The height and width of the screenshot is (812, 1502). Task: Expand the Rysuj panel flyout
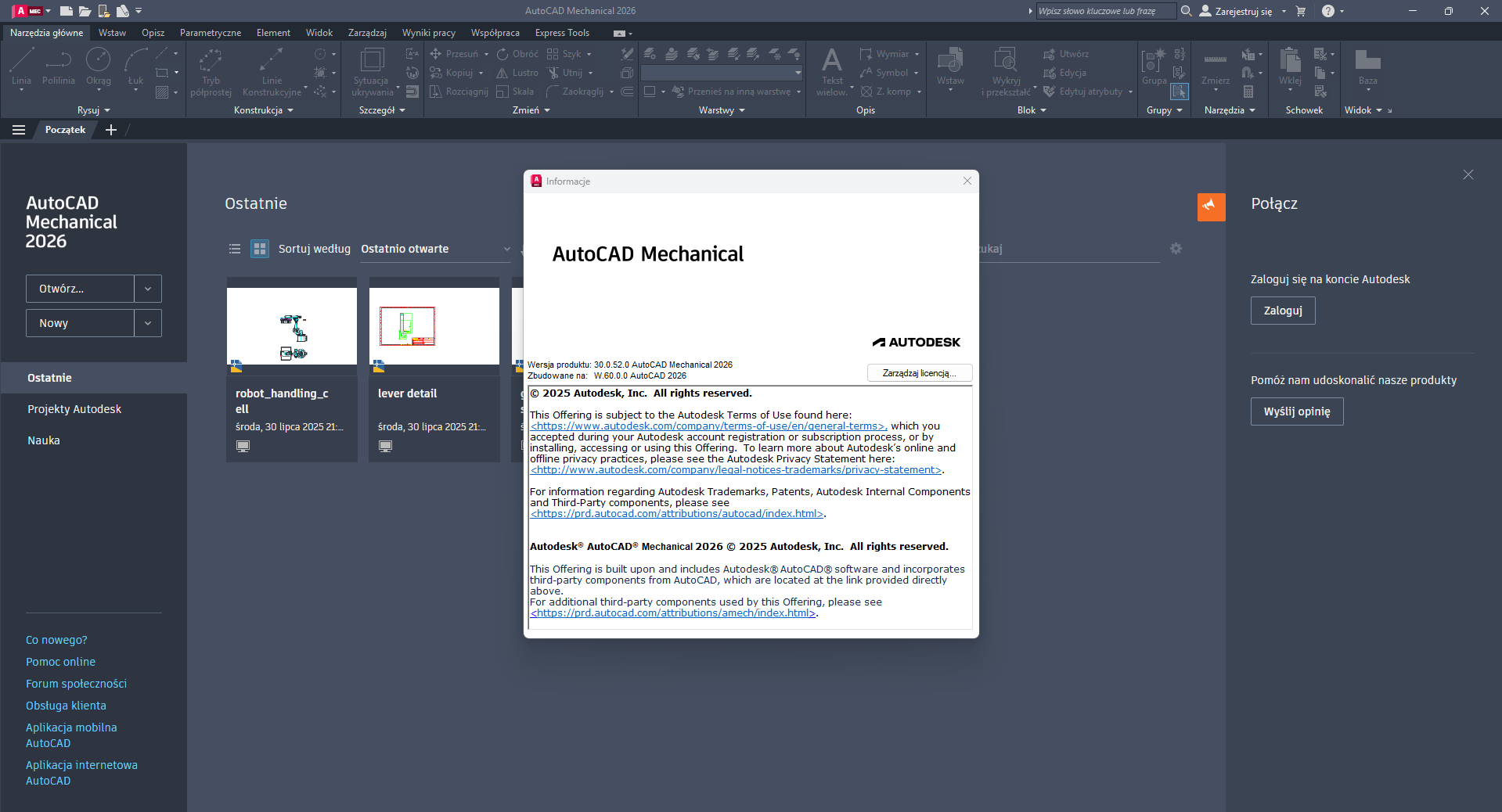[94, 110]
